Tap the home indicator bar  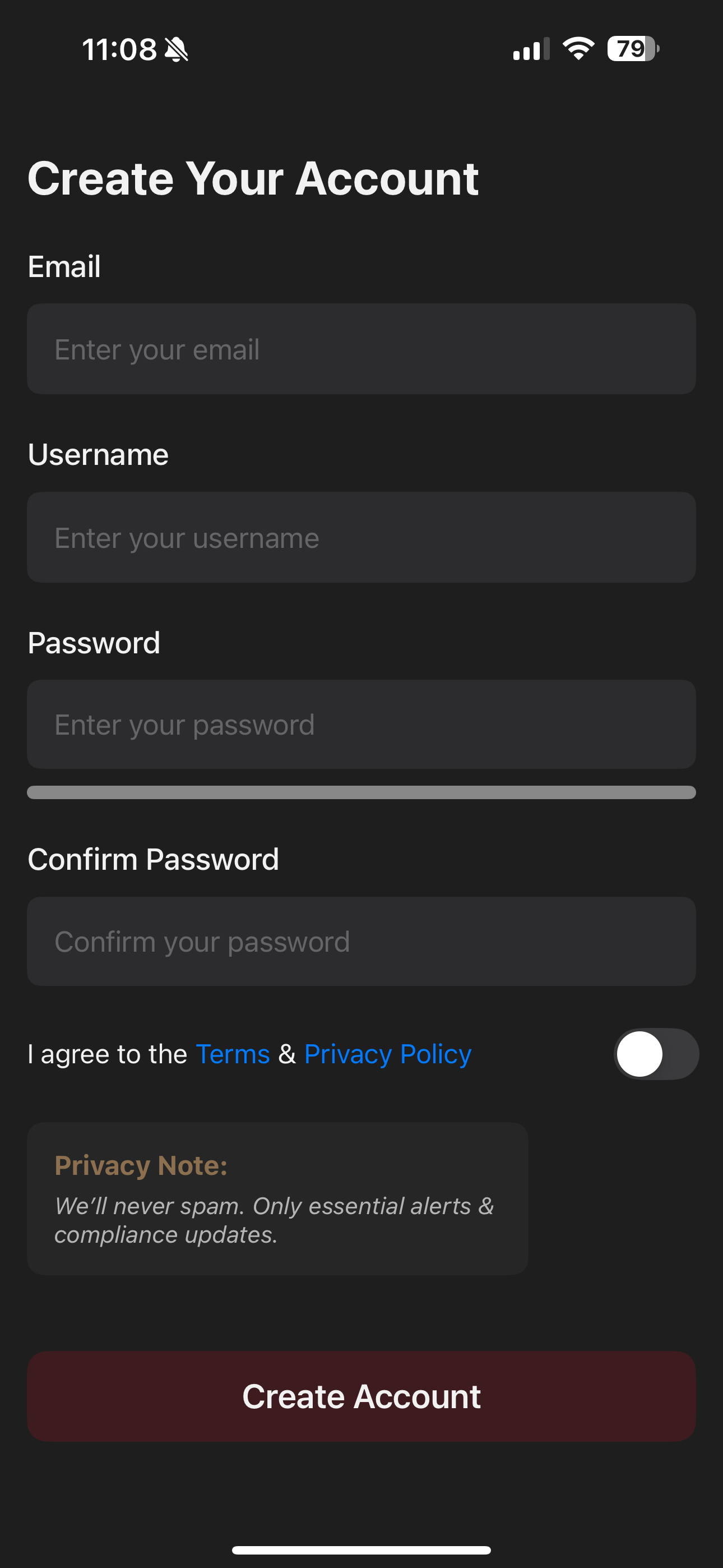pos(361,1549)
